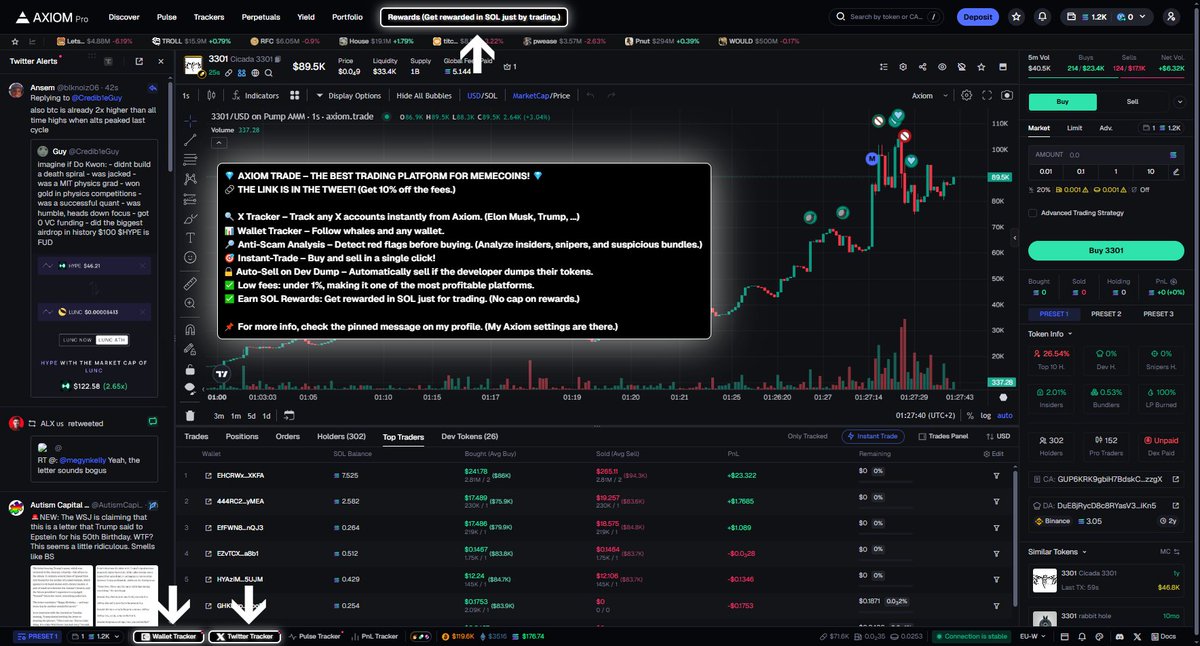Viewport: 1200px width, 646px height.
Task: Toggle chart fullscreen icon
Action: click(x=986, y=95)
